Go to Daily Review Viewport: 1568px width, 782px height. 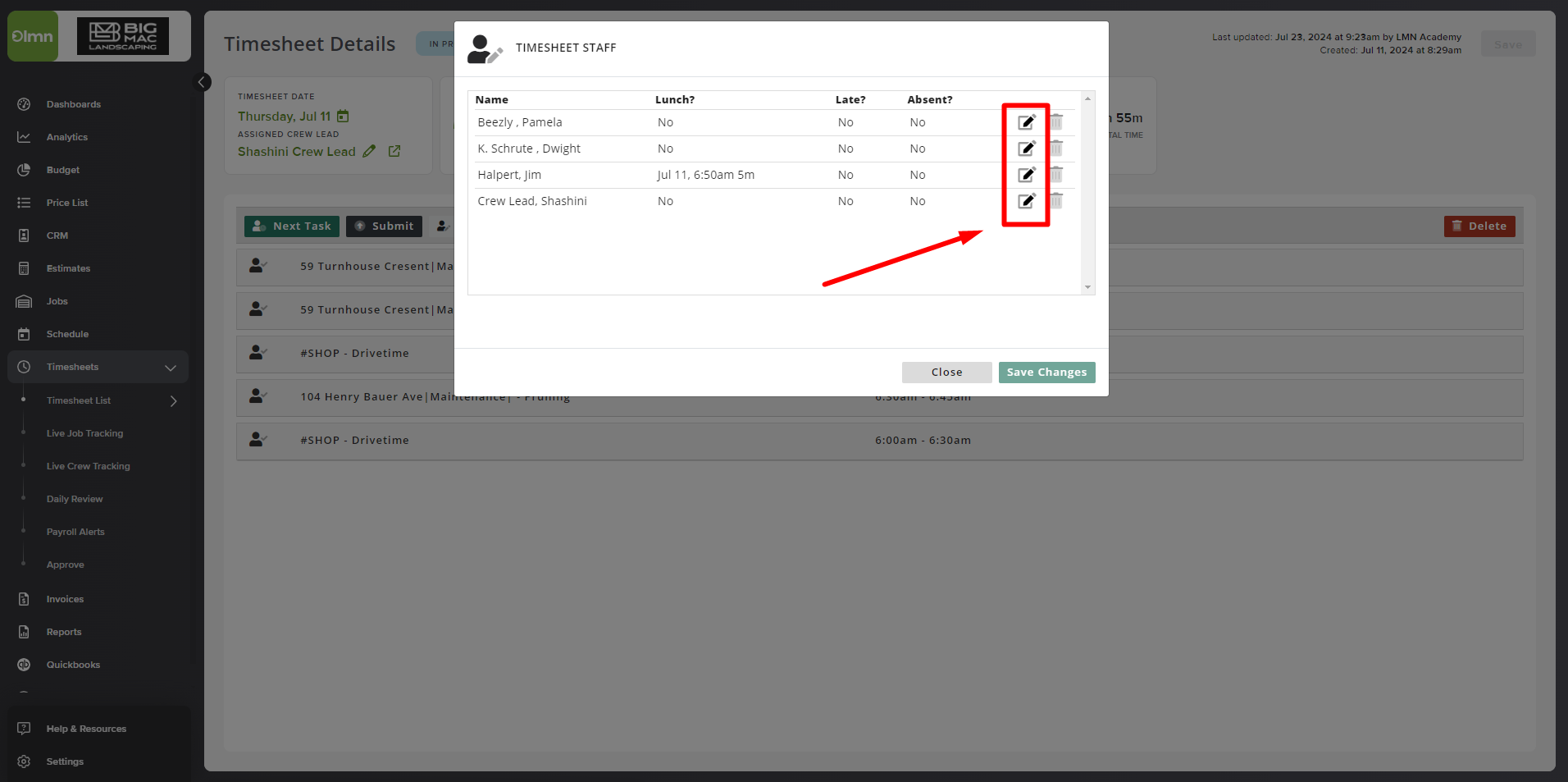(75, 499)
